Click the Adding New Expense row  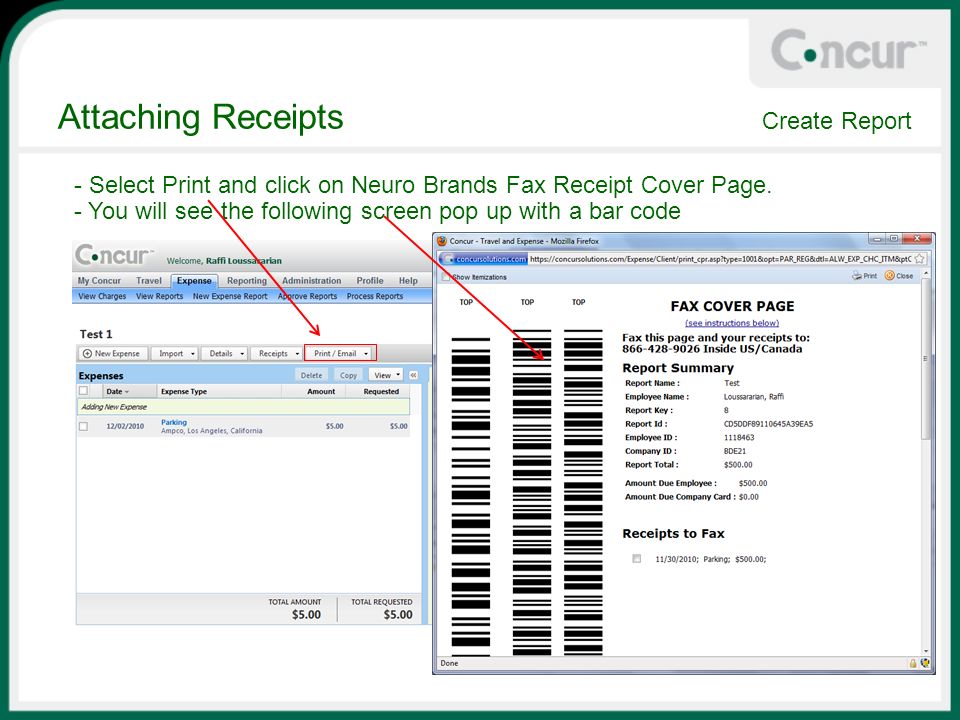244,407
